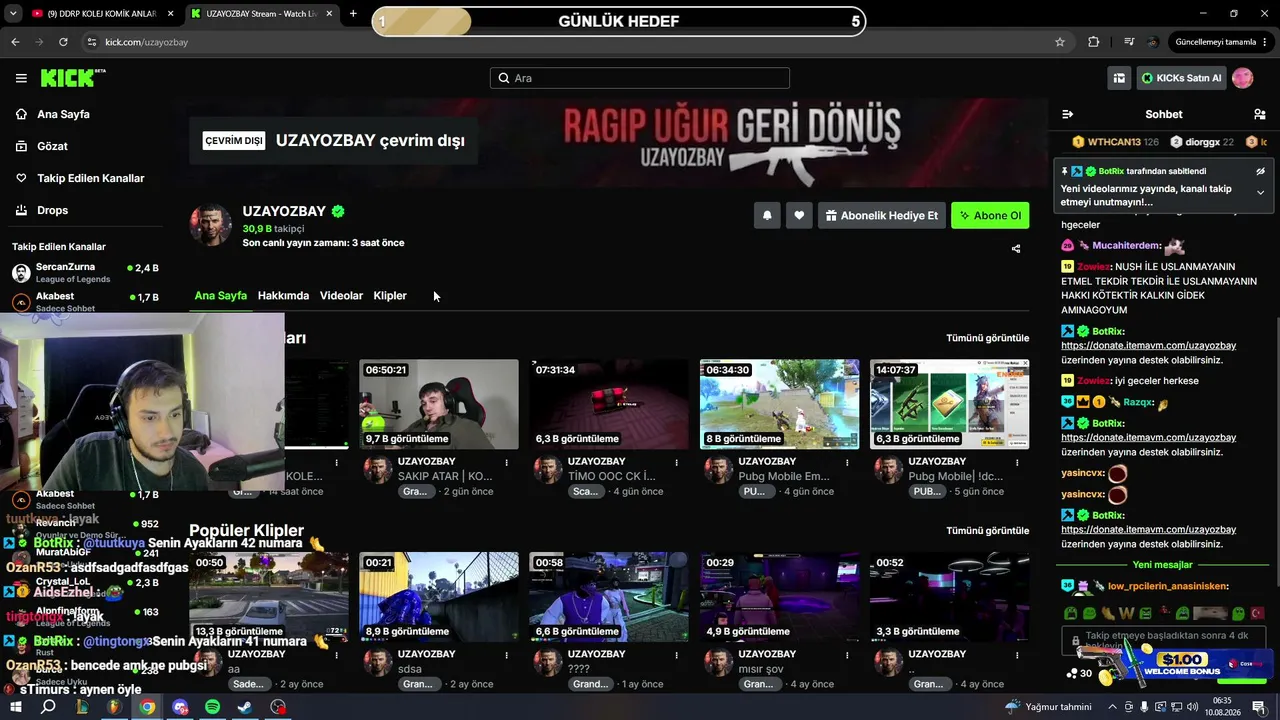Play the 00:21 clip thumbnail
The height and width of the screenshot is (720, 1280).
pyautogui.click(x=439, y=597)
